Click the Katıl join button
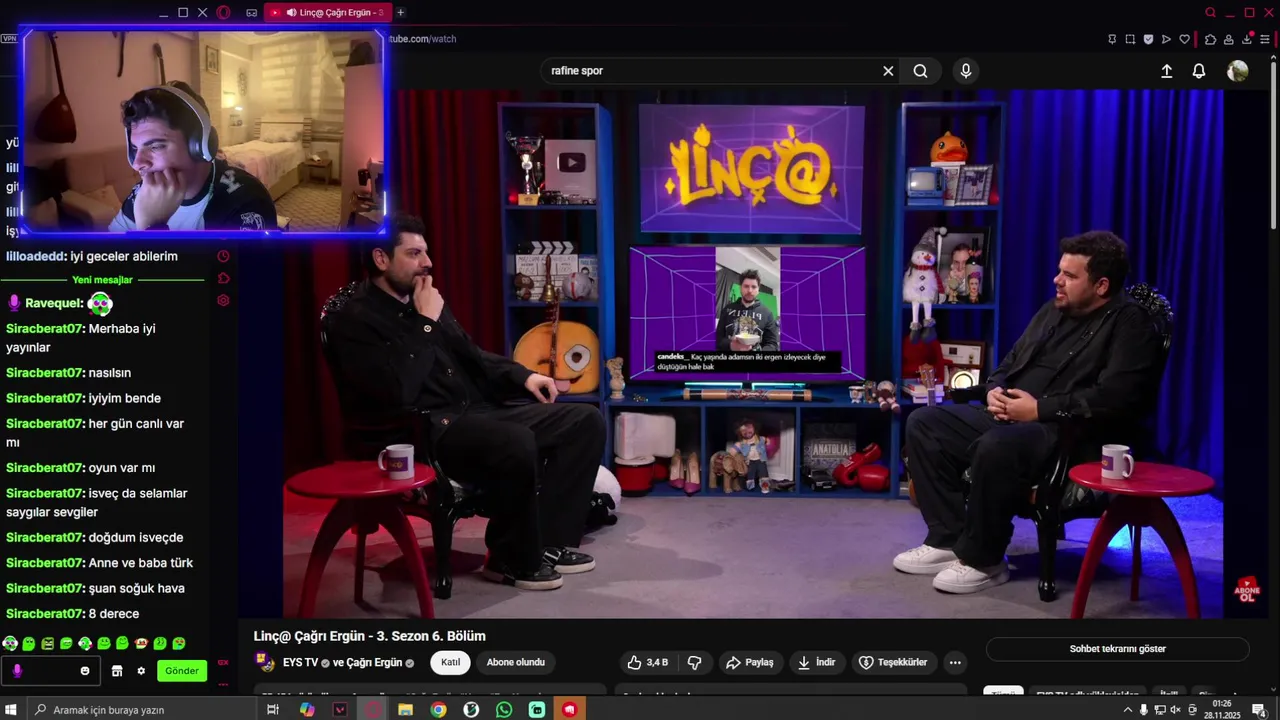This screenshot has width=1280, height=720. point(450,662)
